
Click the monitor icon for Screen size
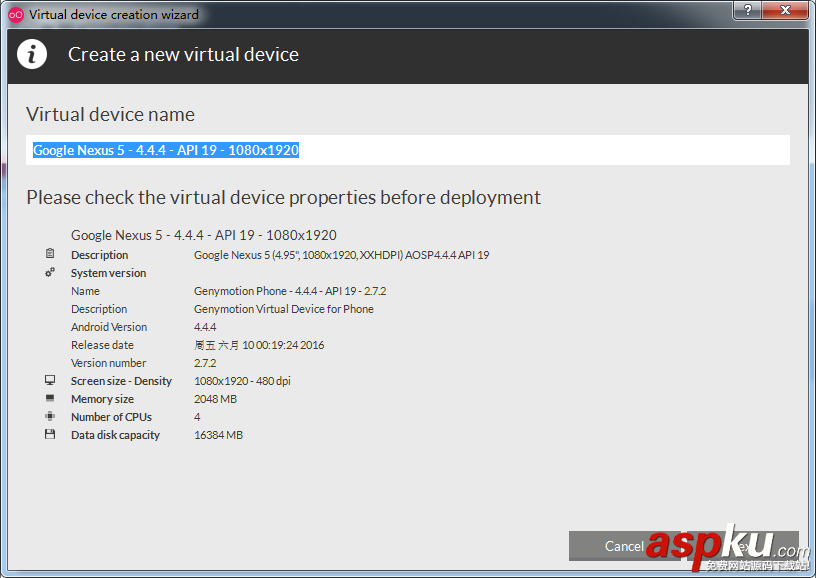click(x=50, y=381)
